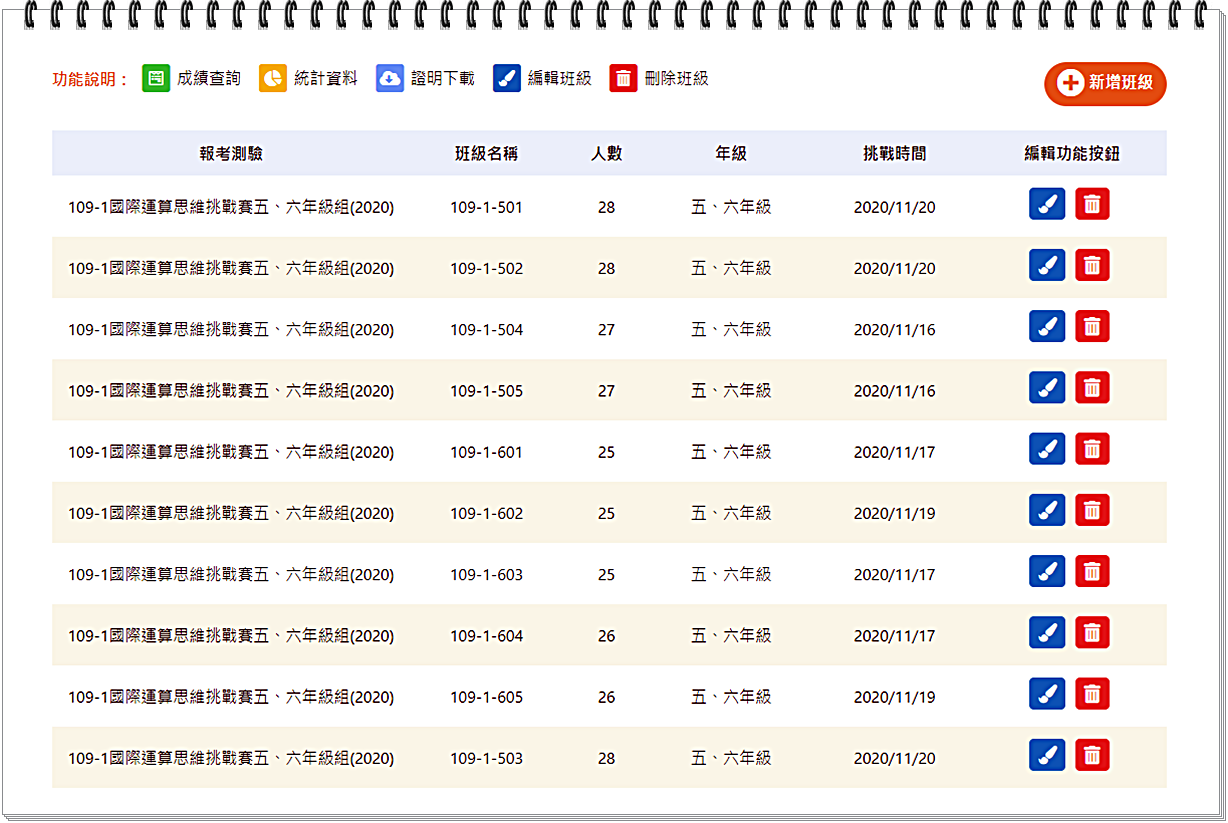
Task: Edit class 109-1-605
Action: click(1047, 694)
